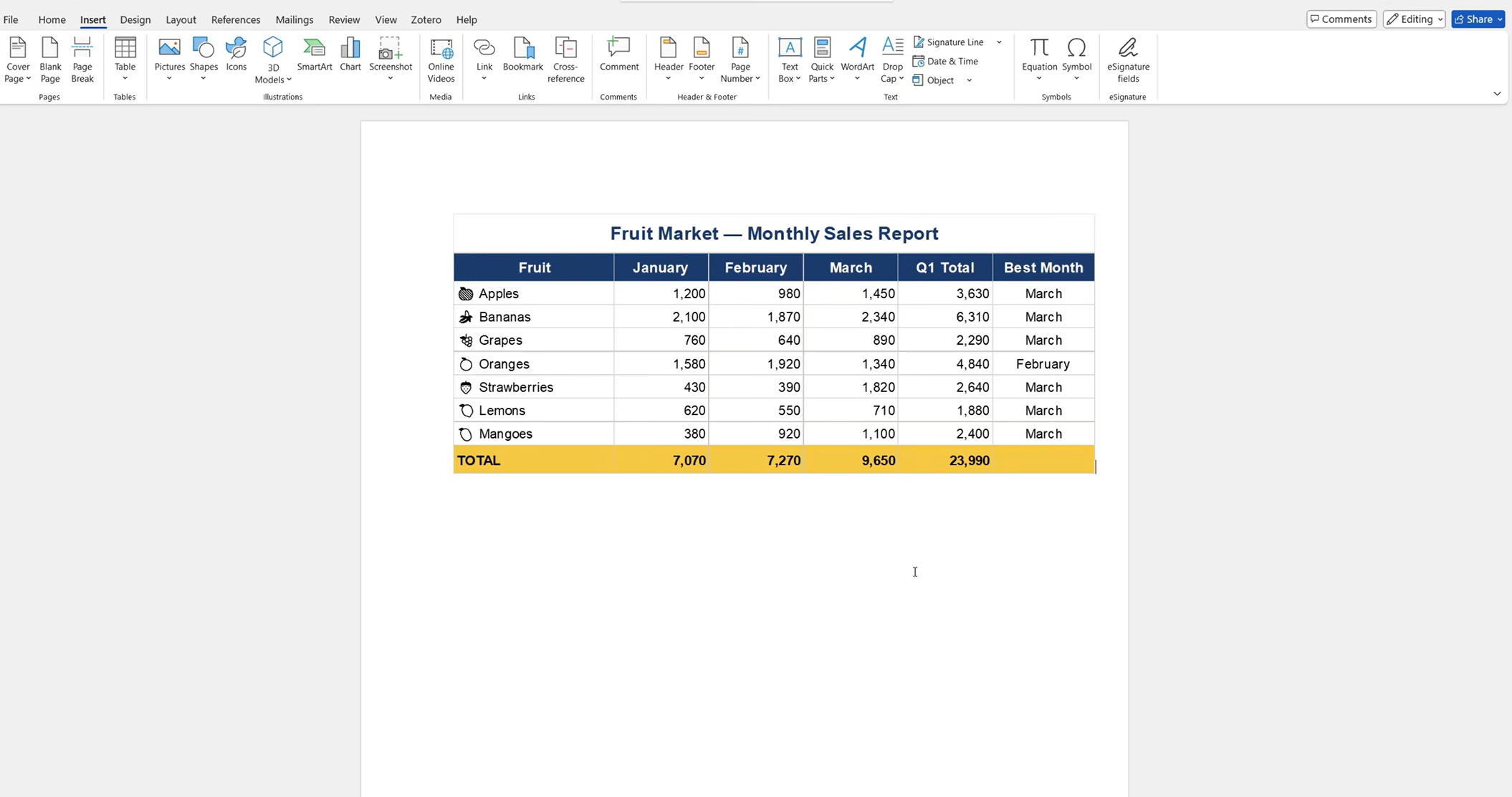Click the eSignature fields icon
Screen dimensions: 1512x797
[1128, 60]
